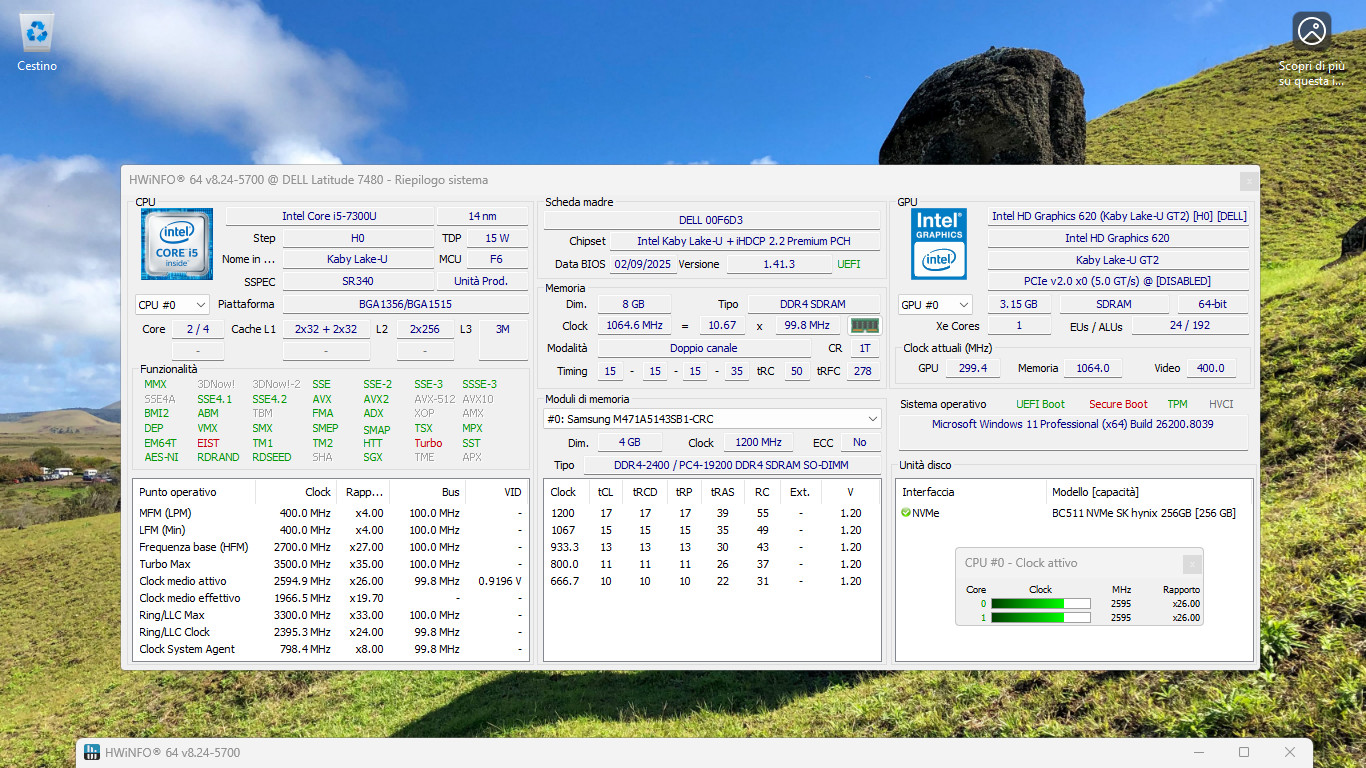This screenshot has width=1366, height=768.
Task: Select the BC511 NVMe SK hynix drive entry
Action: (x=1143, y=513)
